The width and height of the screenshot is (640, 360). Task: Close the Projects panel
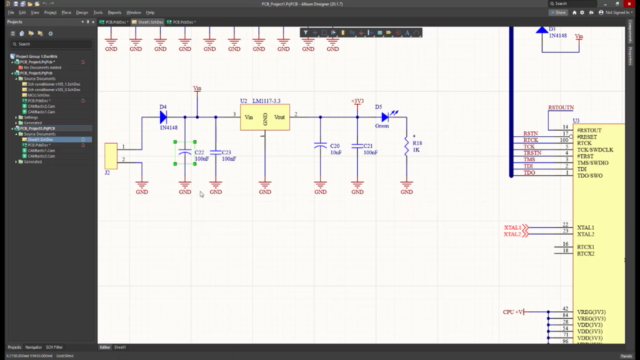click(x=93, y=22)
